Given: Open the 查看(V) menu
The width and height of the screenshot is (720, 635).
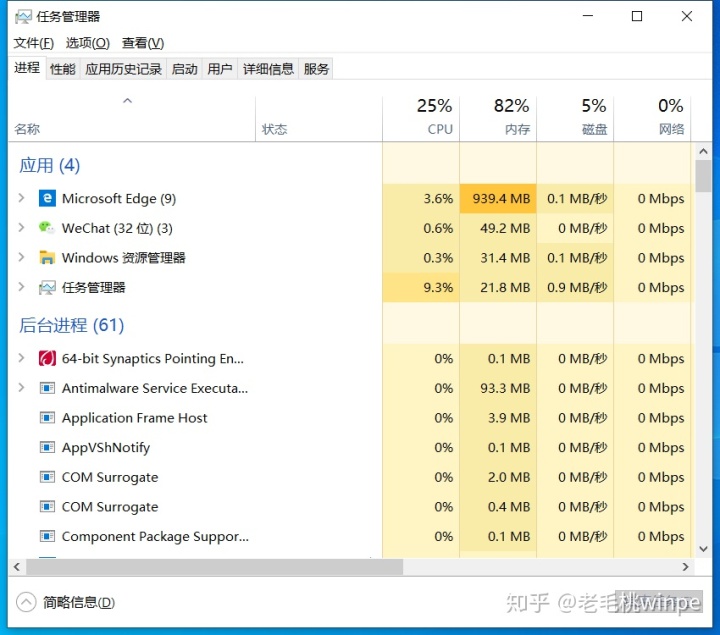Looking at the screenshot, I should tap(143, 43).
